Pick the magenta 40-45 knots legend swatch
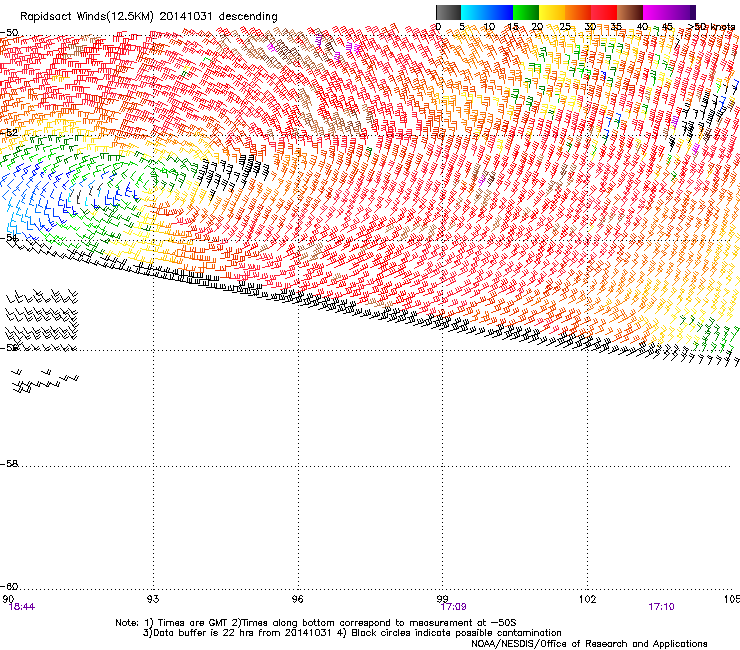740x650 pixels. [x=656, y=12]
